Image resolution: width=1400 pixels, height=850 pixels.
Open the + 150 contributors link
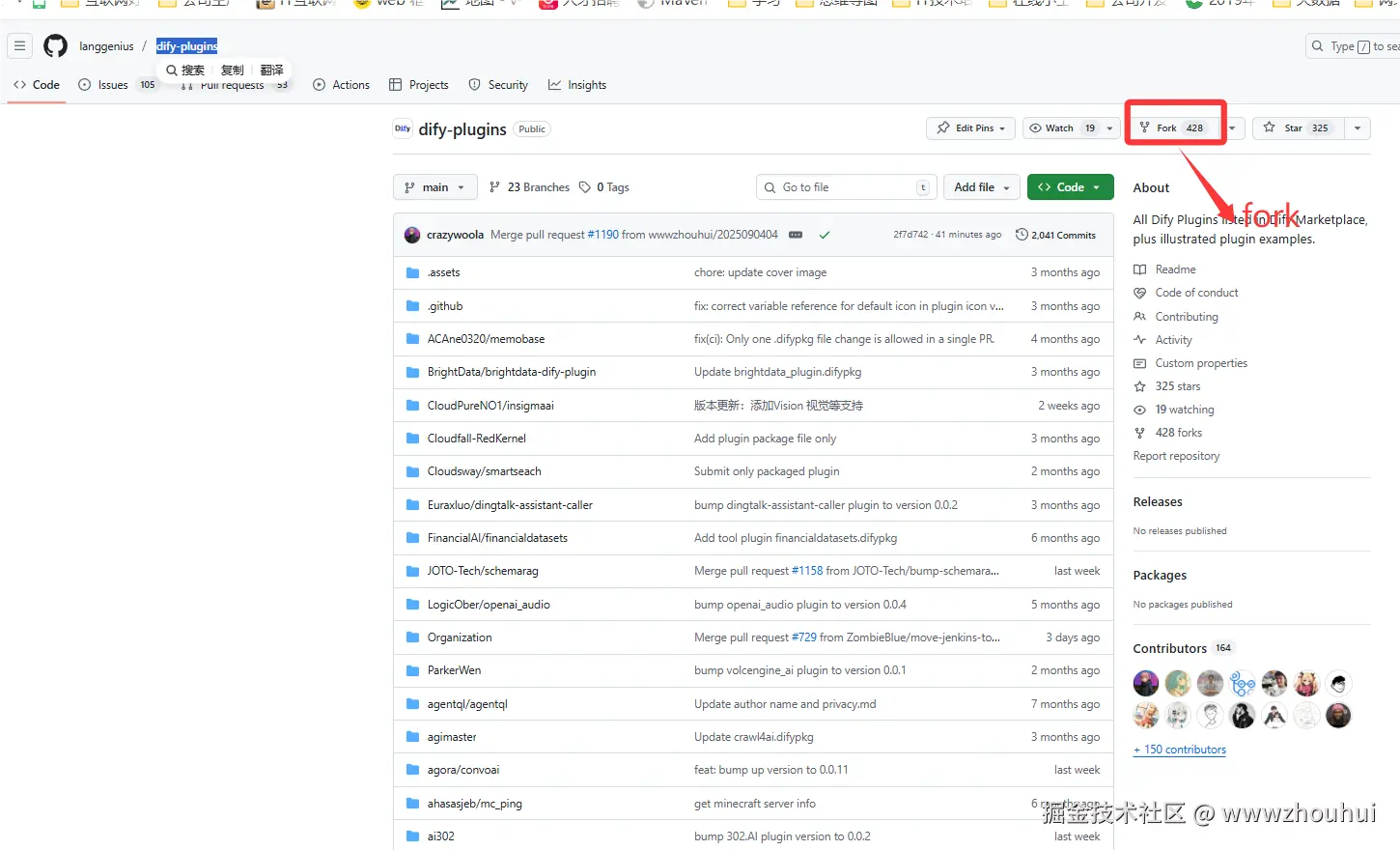coord(1180,750)
